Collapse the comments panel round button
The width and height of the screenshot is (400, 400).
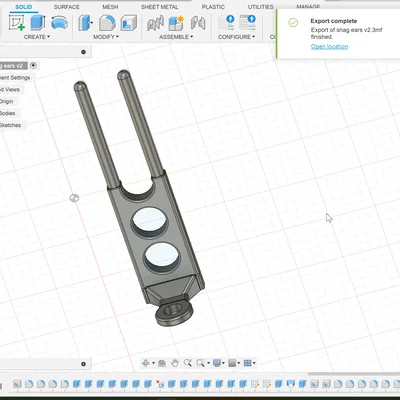[x=83, y=364]
